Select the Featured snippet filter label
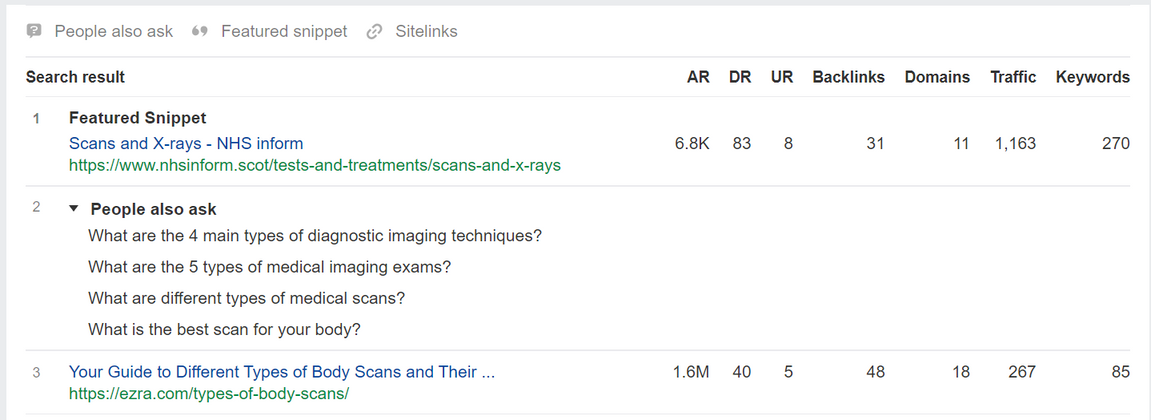Image resolution: width=1151 pixels, height=420 pixels. 284,32
